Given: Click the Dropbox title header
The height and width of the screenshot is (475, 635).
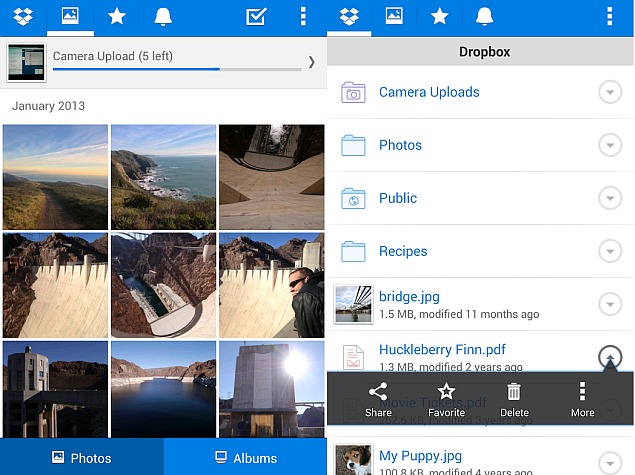Looking at the screenshot, I should [484, 52].
